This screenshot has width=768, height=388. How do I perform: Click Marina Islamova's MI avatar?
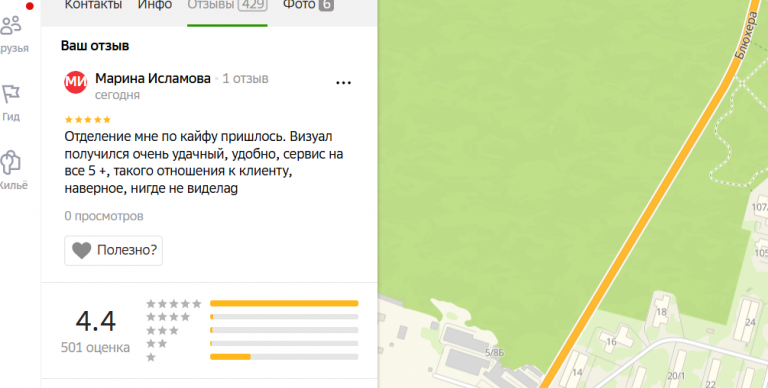tap(75, 82)
